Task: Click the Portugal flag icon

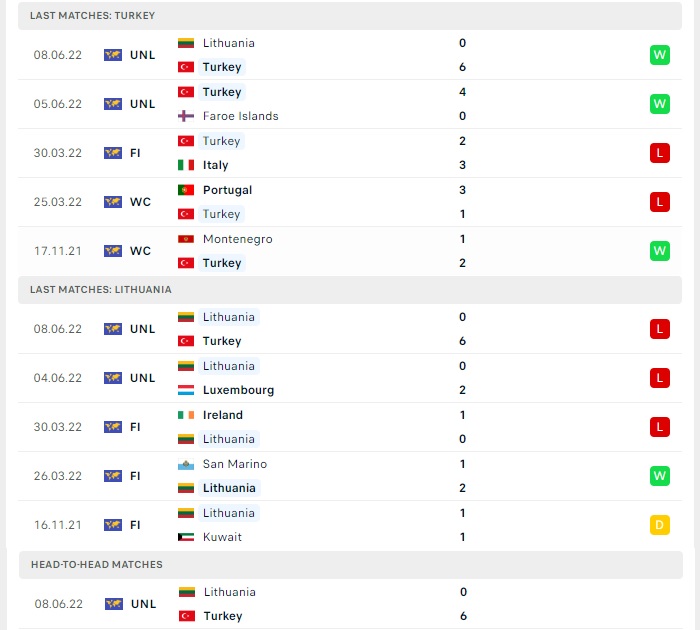Action: pyautogui.click(x=186, y=190)
